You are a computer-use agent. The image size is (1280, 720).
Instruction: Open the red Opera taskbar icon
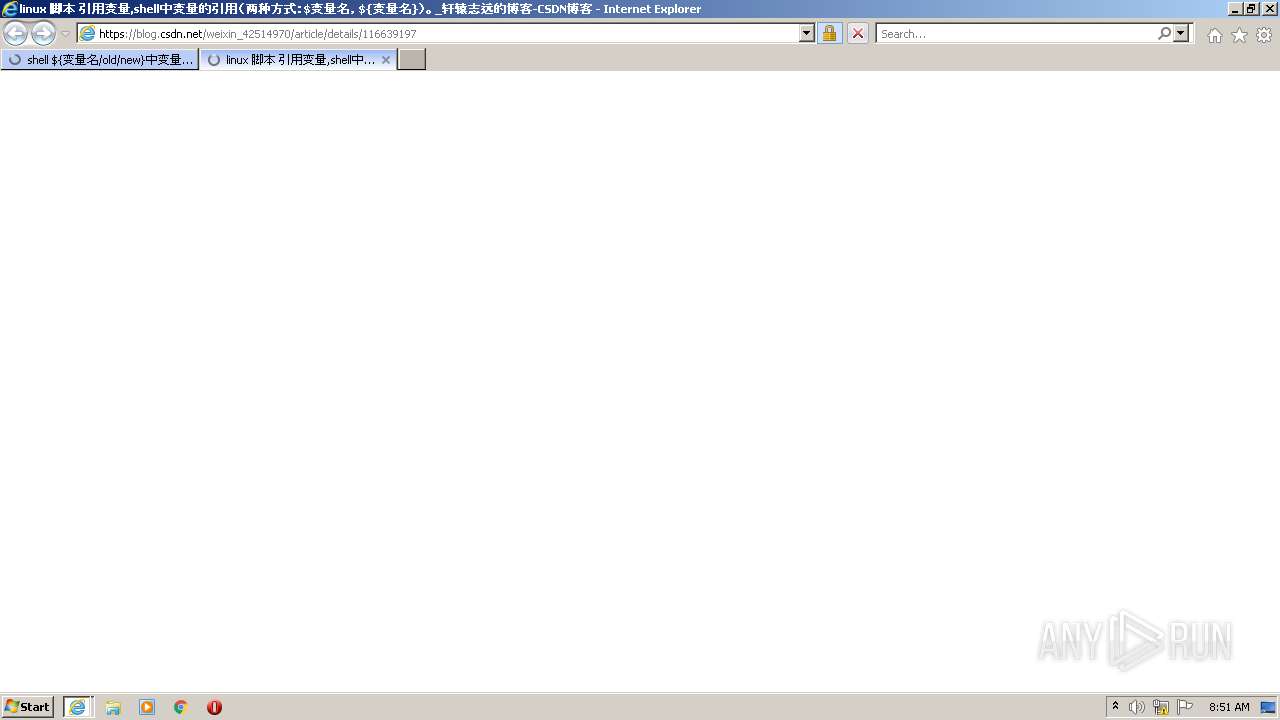tap(214, 707)
